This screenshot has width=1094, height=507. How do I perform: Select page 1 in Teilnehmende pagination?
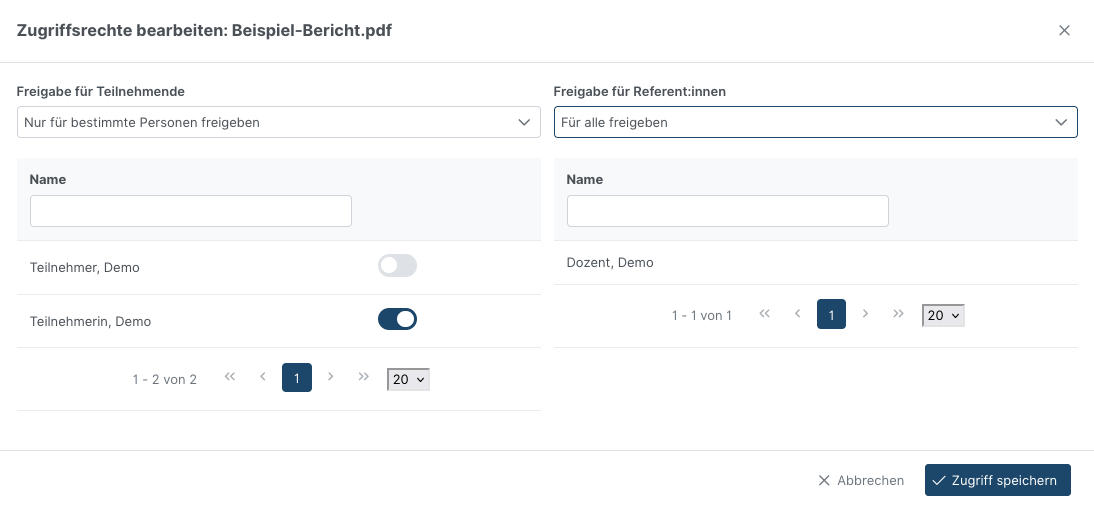[x=297, y=378]
